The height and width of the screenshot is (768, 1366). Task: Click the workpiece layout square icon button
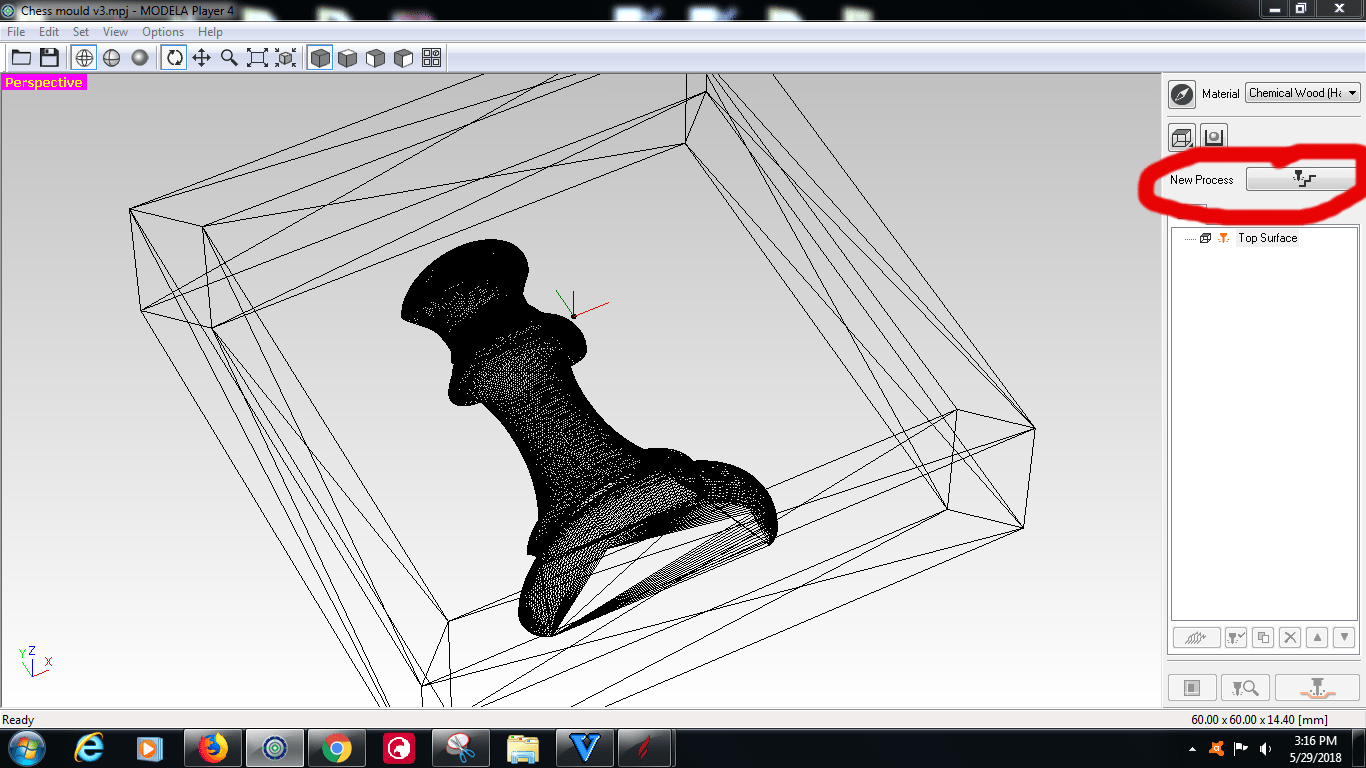1192,688
